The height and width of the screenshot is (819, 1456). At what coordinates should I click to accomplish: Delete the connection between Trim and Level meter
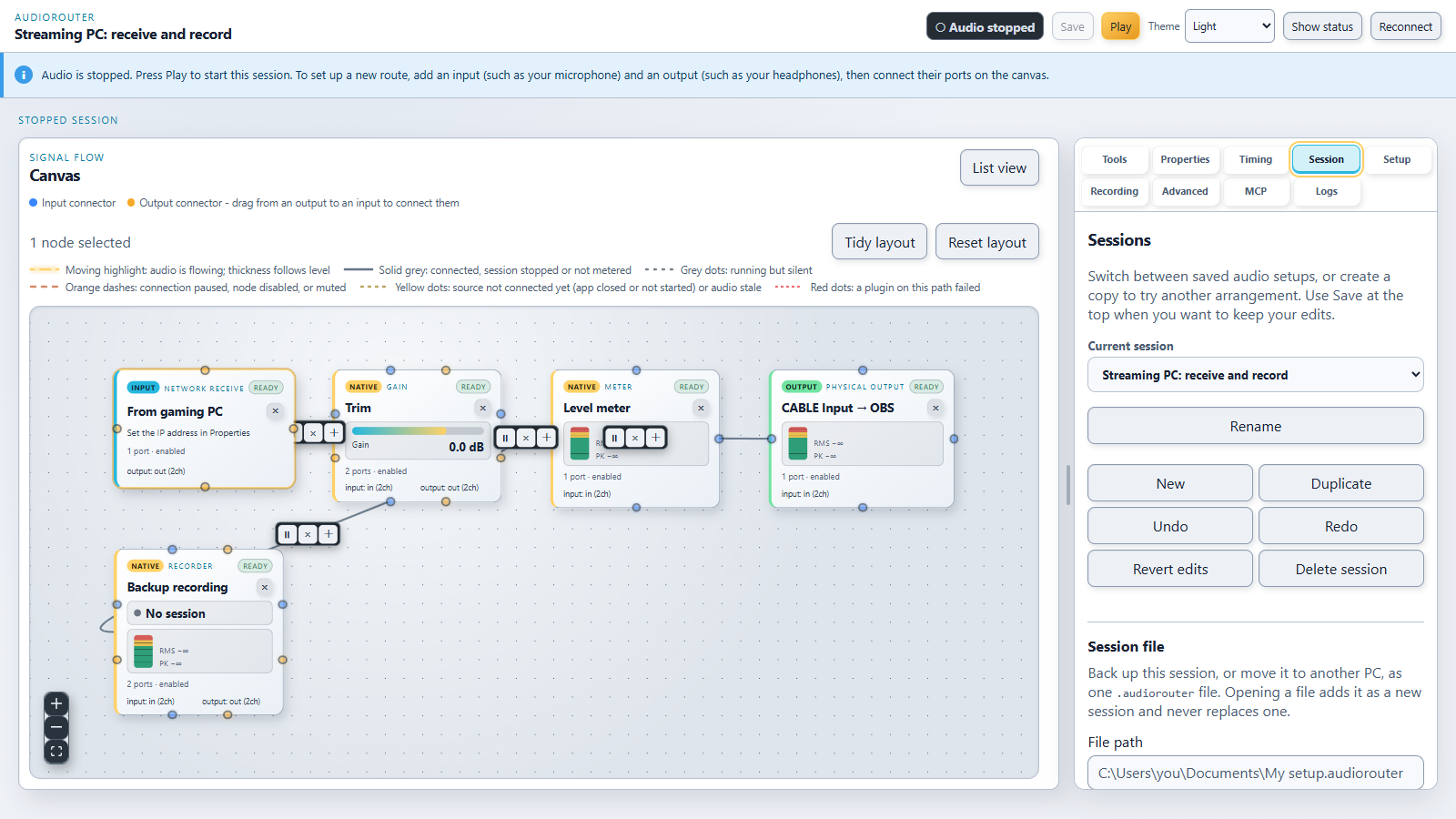click(526, 438)
